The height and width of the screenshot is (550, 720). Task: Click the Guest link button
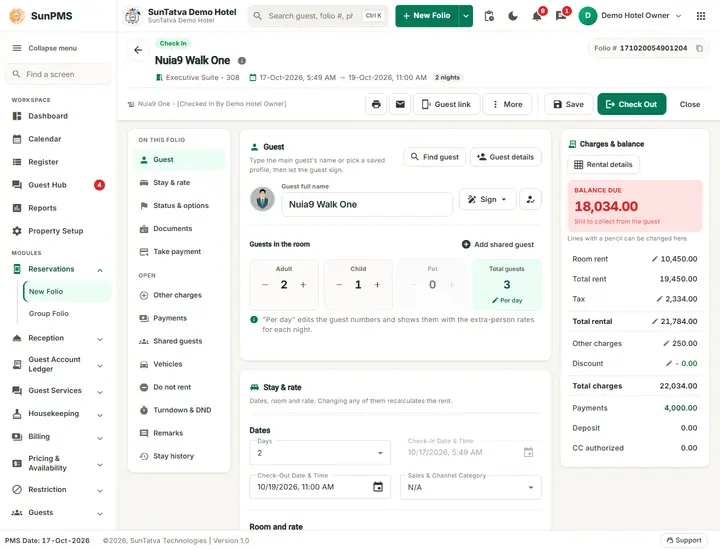446,104
